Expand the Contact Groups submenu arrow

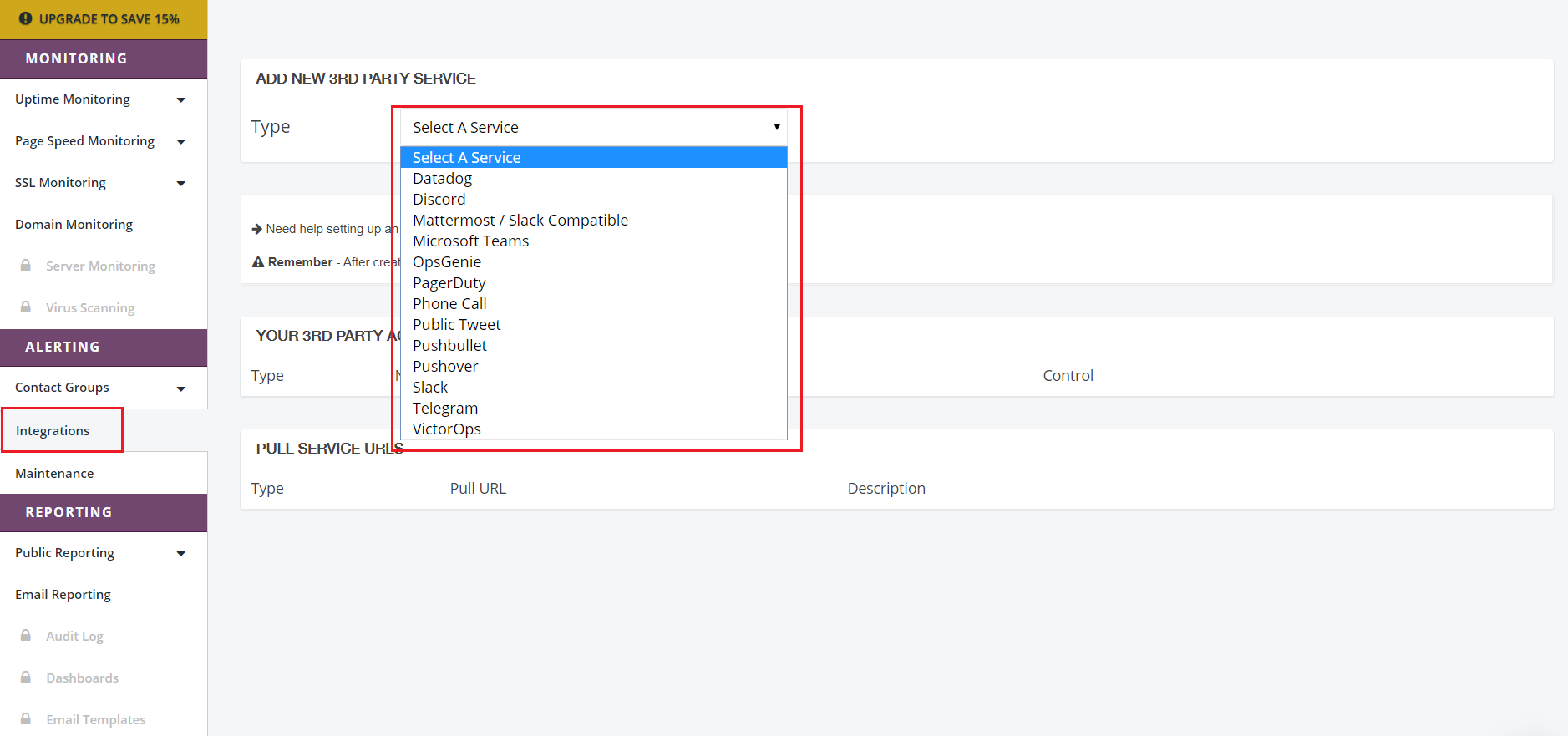(x=181, y=388)
